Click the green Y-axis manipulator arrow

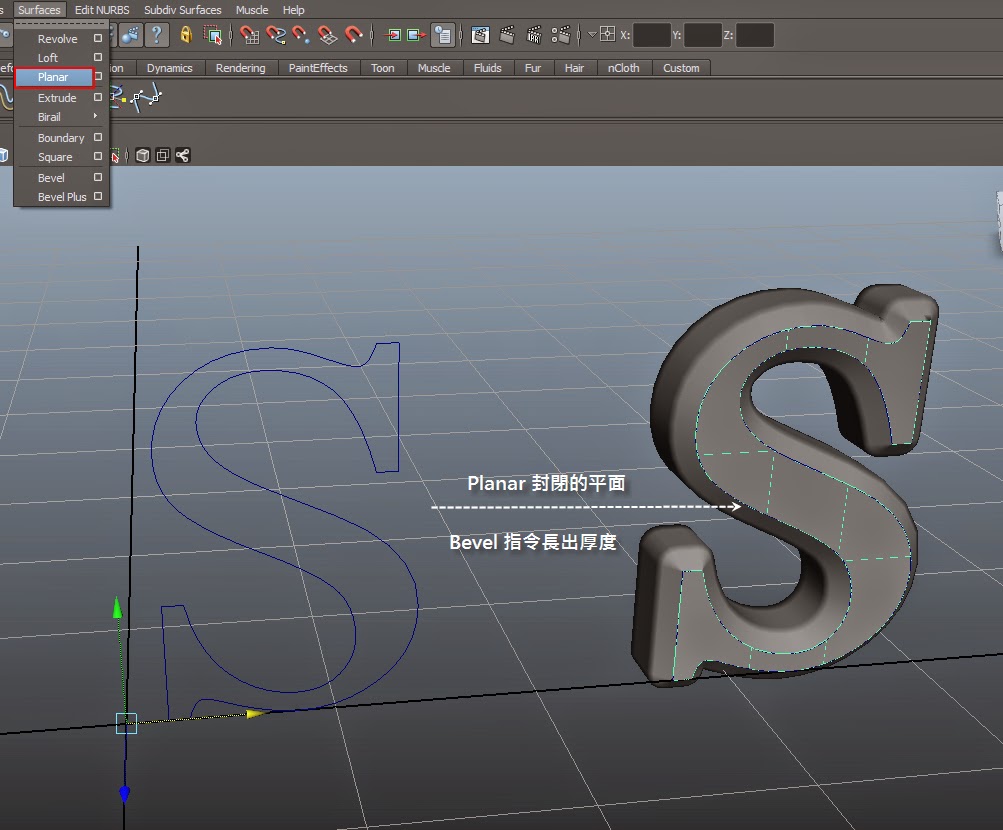117,607
